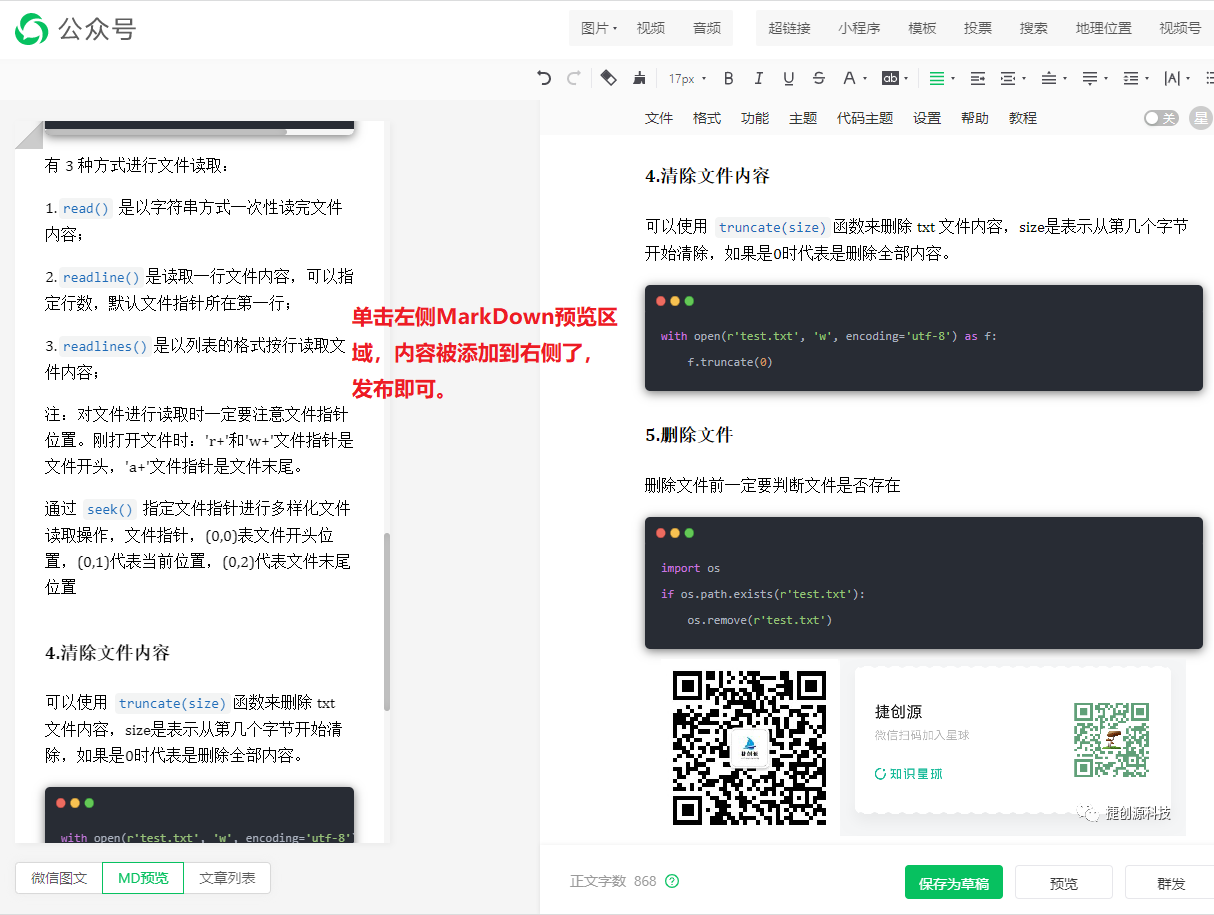Click the 5.删除文件 heading in the editor
The width and height of the screenshot is (1214, 915).
(689, 434)
